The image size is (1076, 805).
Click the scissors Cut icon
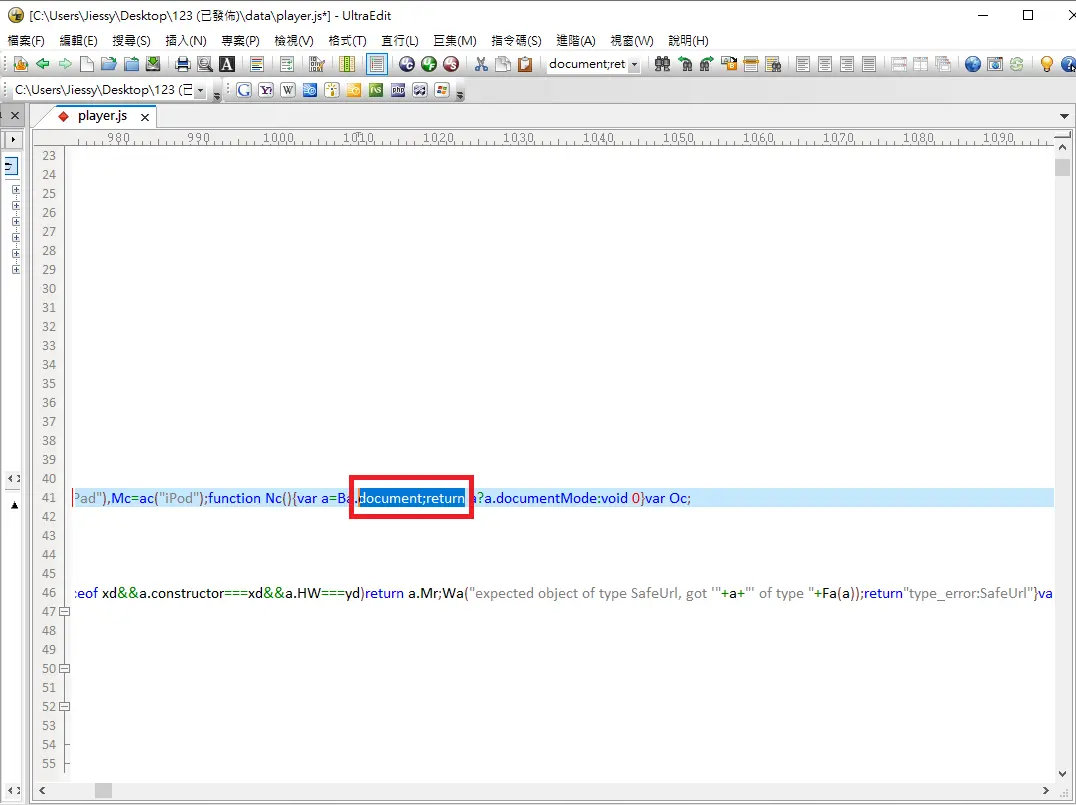(x=481, y=64)
